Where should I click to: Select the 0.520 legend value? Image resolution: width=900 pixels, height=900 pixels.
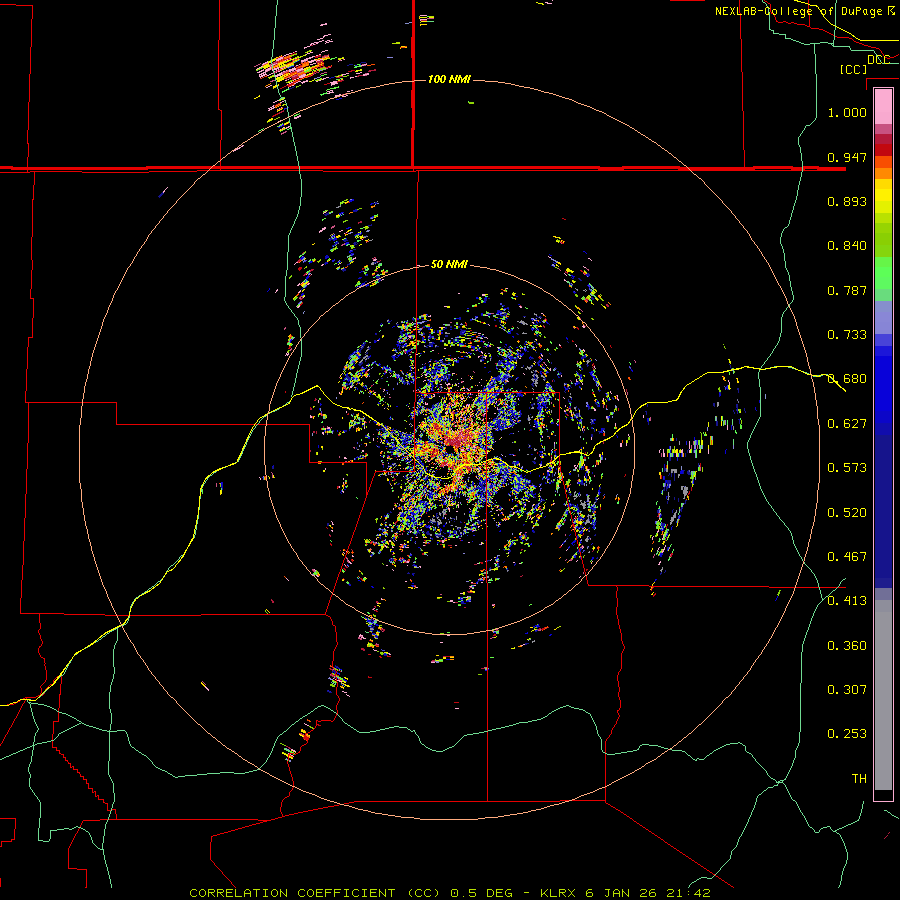pyautogui.click(x=847, y=513)
